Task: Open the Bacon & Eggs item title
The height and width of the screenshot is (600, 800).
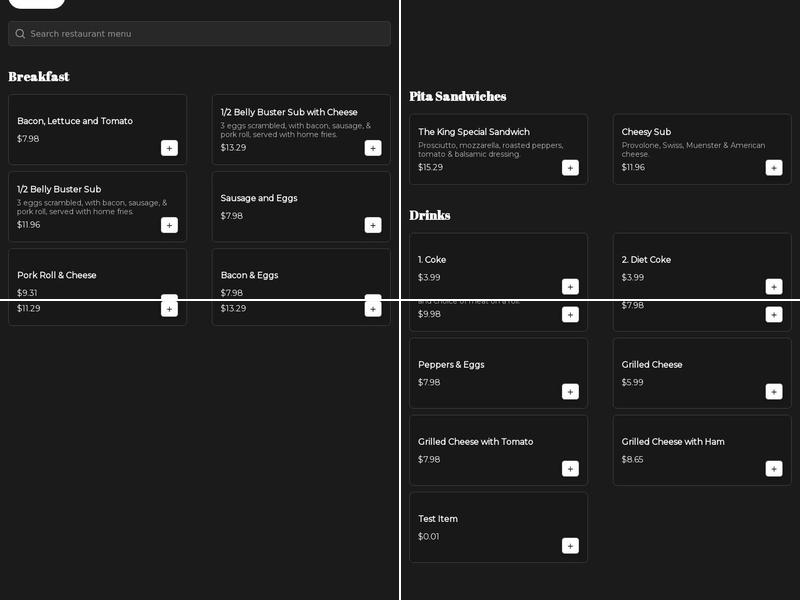Action: pos(249,275)
